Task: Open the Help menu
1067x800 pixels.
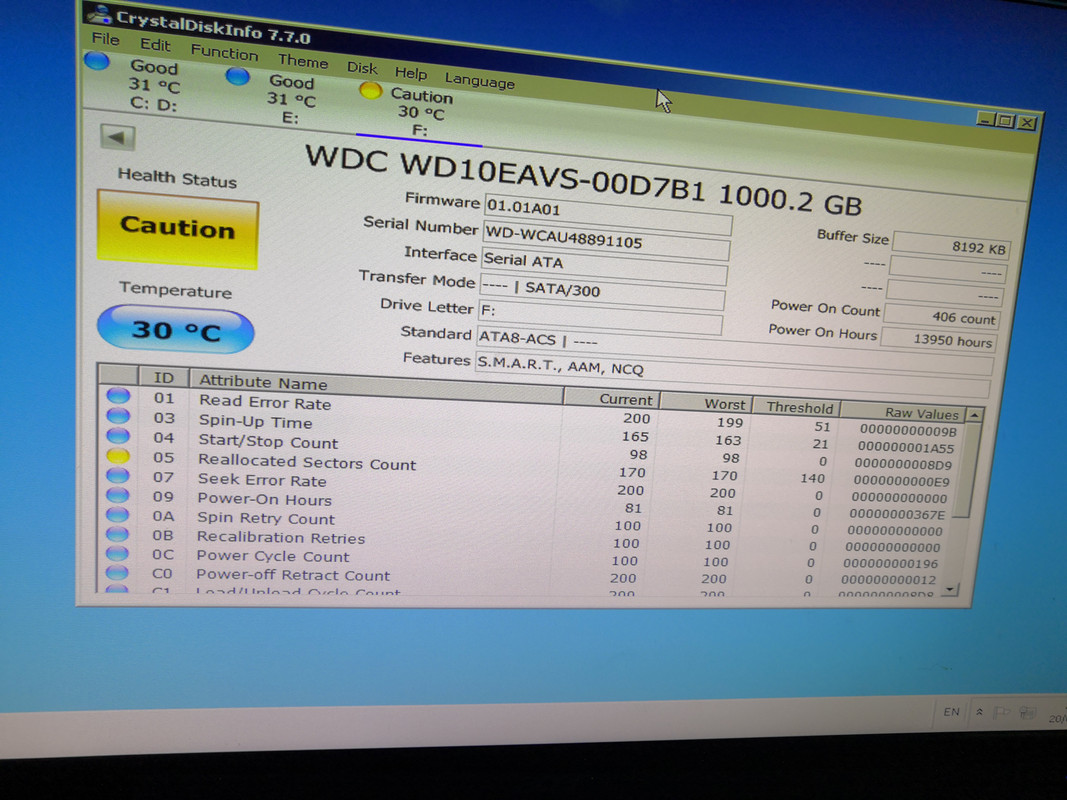Action: click(x=410, y=73)
